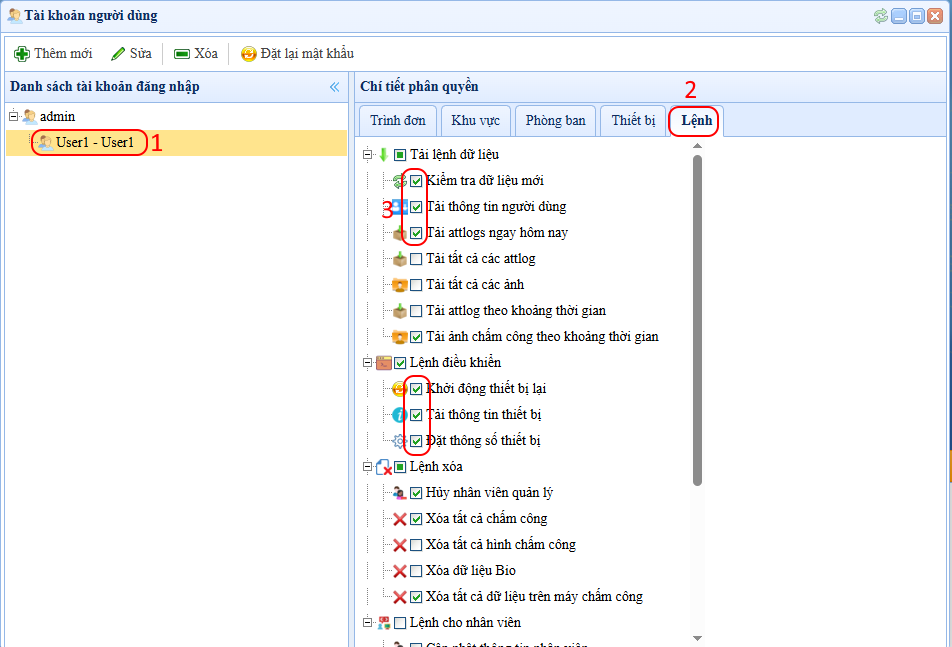The image size is (952, 647).
Task: Collapse the account list panel with double-chevron
Action: [334, 87]
